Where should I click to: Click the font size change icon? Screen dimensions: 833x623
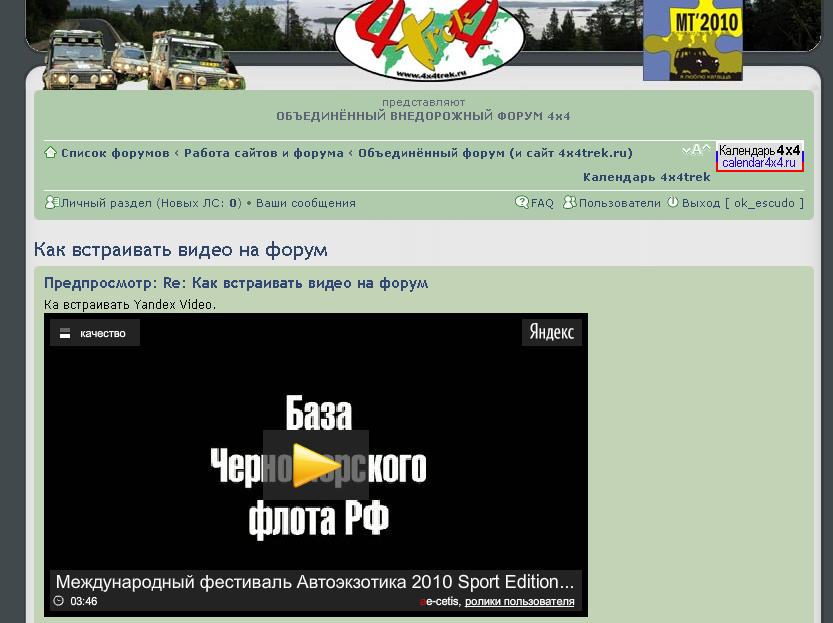(696, 150)
